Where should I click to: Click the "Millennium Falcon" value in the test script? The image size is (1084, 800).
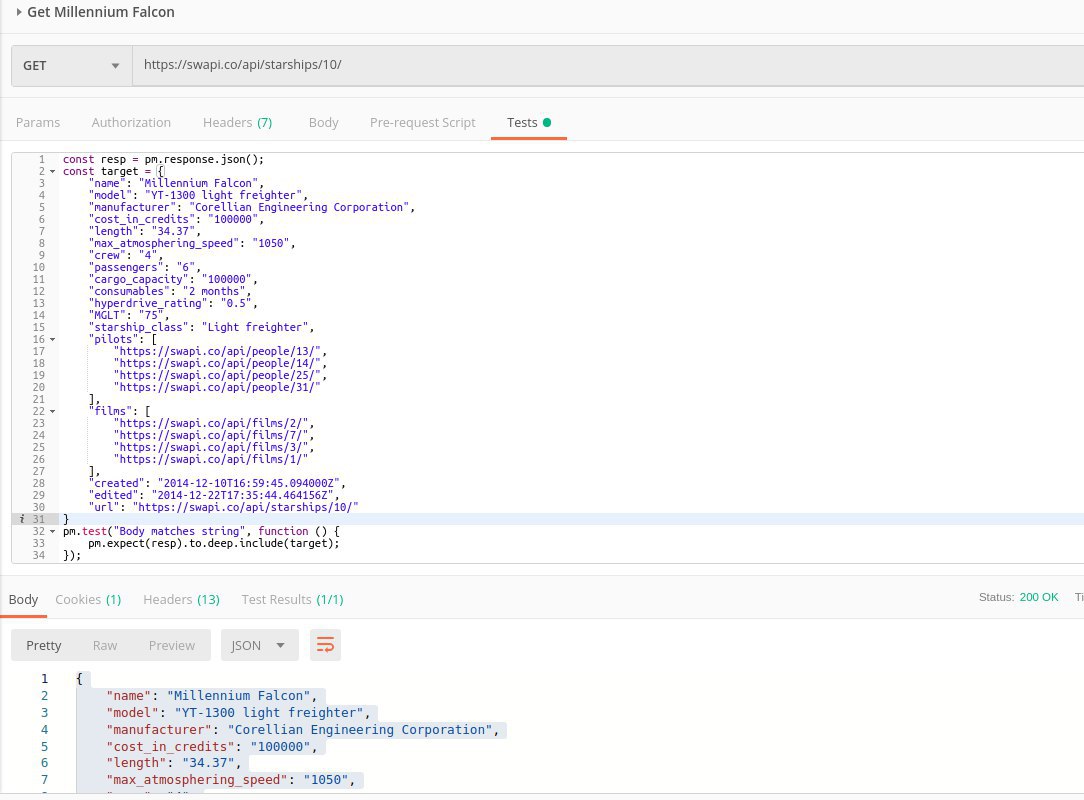[x=199, y=183]
